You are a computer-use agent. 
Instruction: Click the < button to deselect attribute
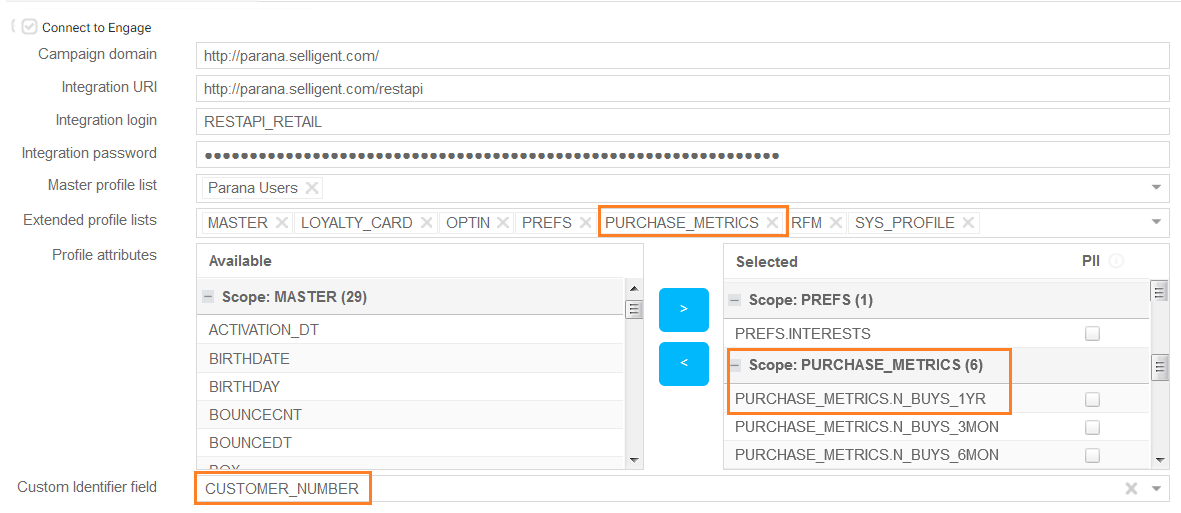(x=684, y=363)
